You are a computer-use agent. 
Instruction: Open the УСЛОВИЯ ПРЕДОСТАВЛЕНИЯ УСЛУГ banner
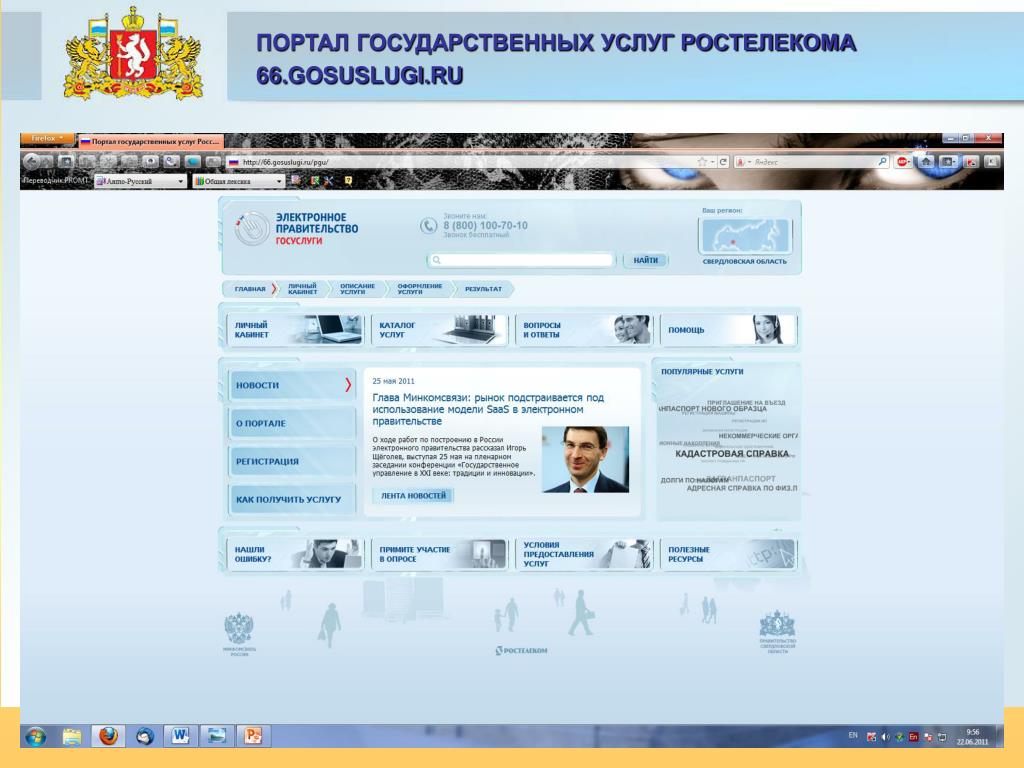point(584,554)
